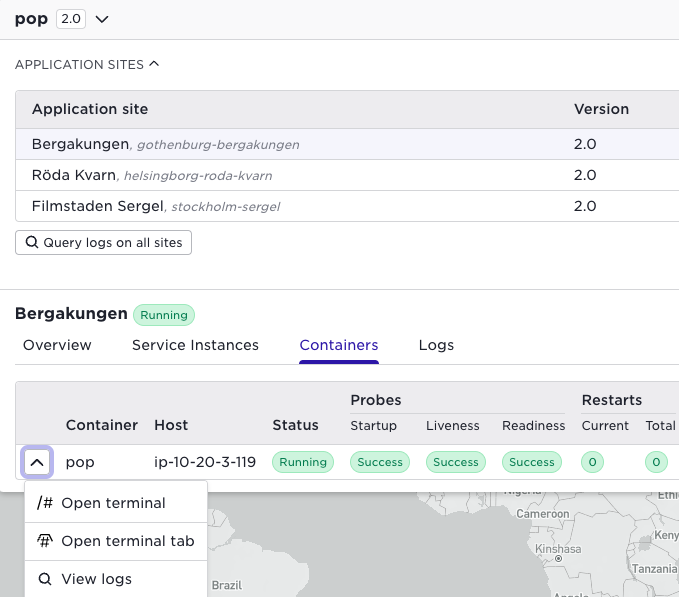Viewport: 679px width, 597px height.
Task: Click the Running badge beside Bergakungen heading
Action: 164,315
